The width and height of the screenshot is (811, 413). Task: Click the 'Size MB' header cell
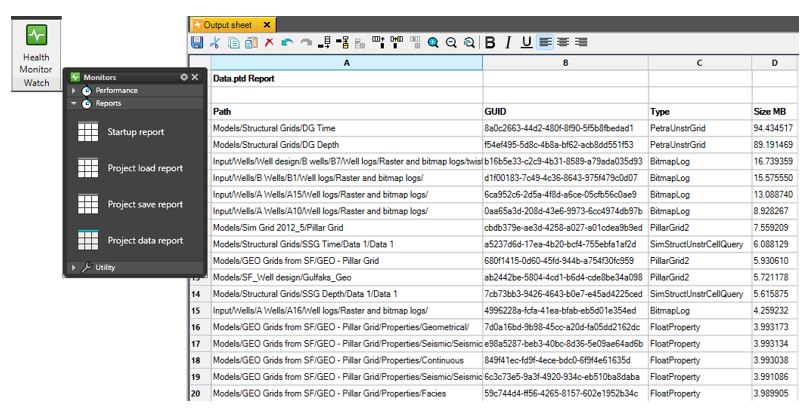pos(774,112)
